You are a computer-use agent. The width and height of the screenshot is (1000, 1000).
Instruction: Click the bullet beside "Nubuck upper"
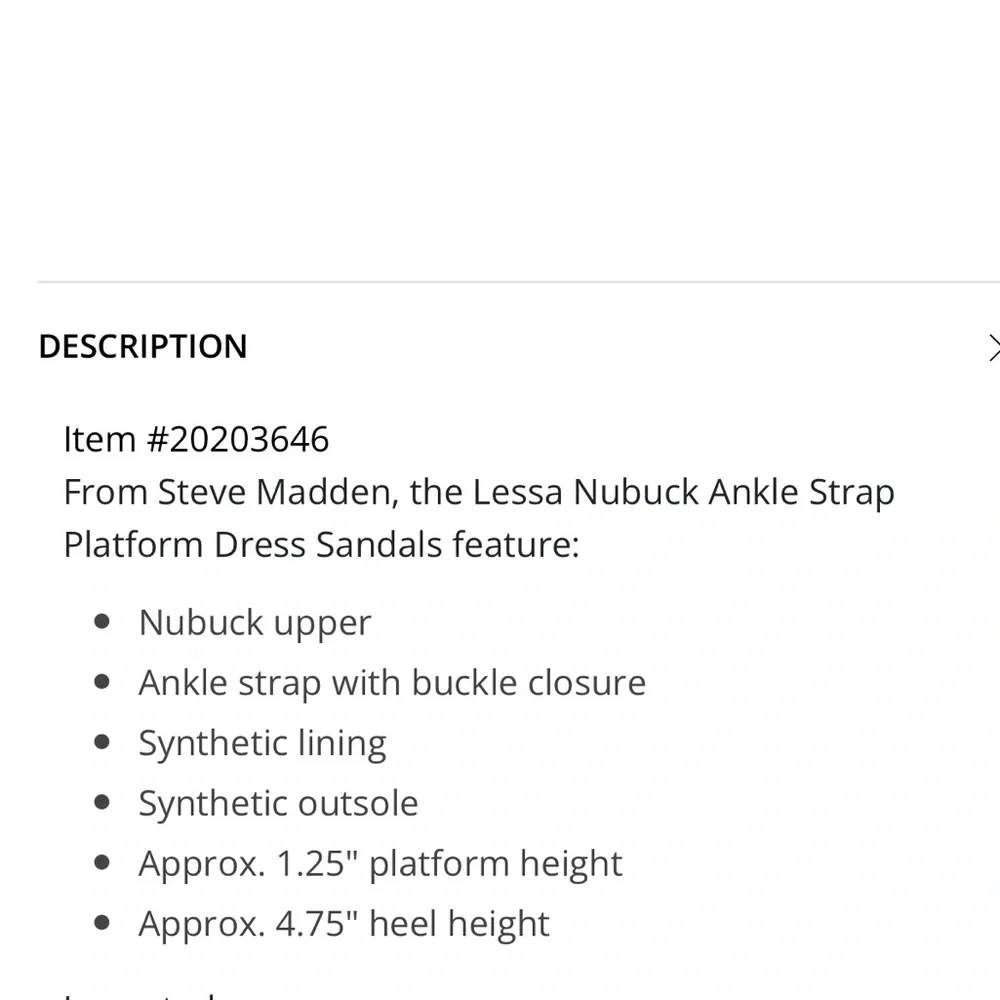coord(102,621)
